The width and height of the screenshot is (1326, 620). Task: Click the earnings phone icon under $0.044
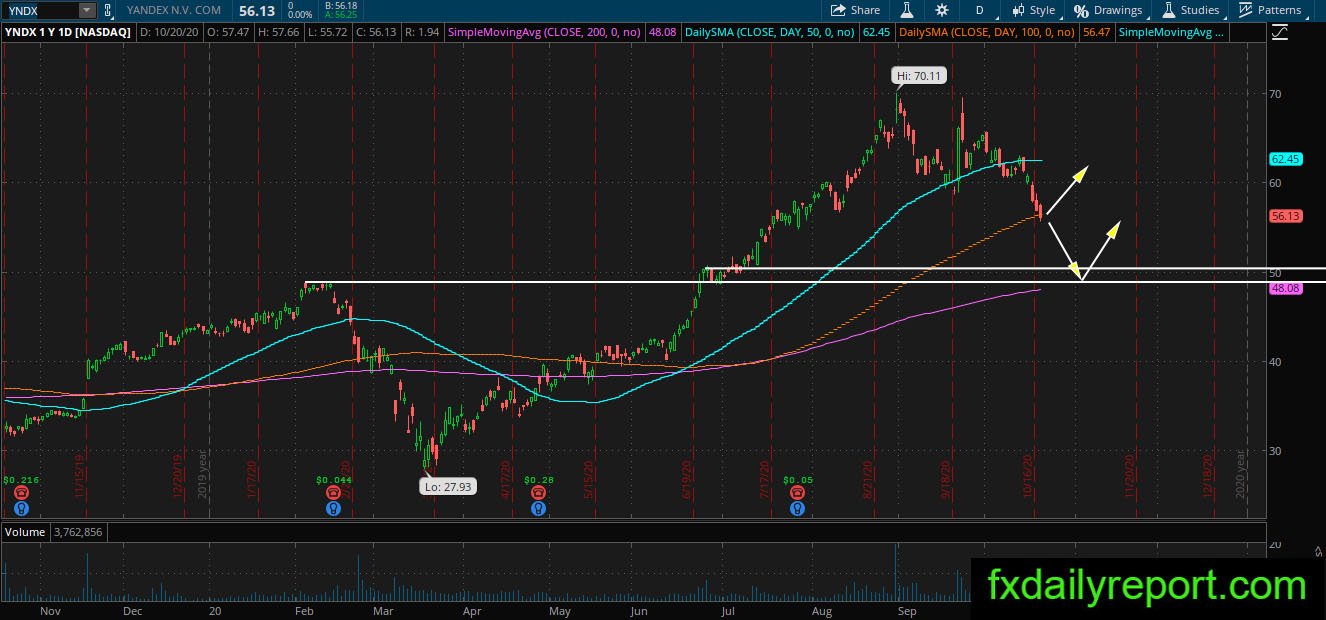(x=332, y=493)
